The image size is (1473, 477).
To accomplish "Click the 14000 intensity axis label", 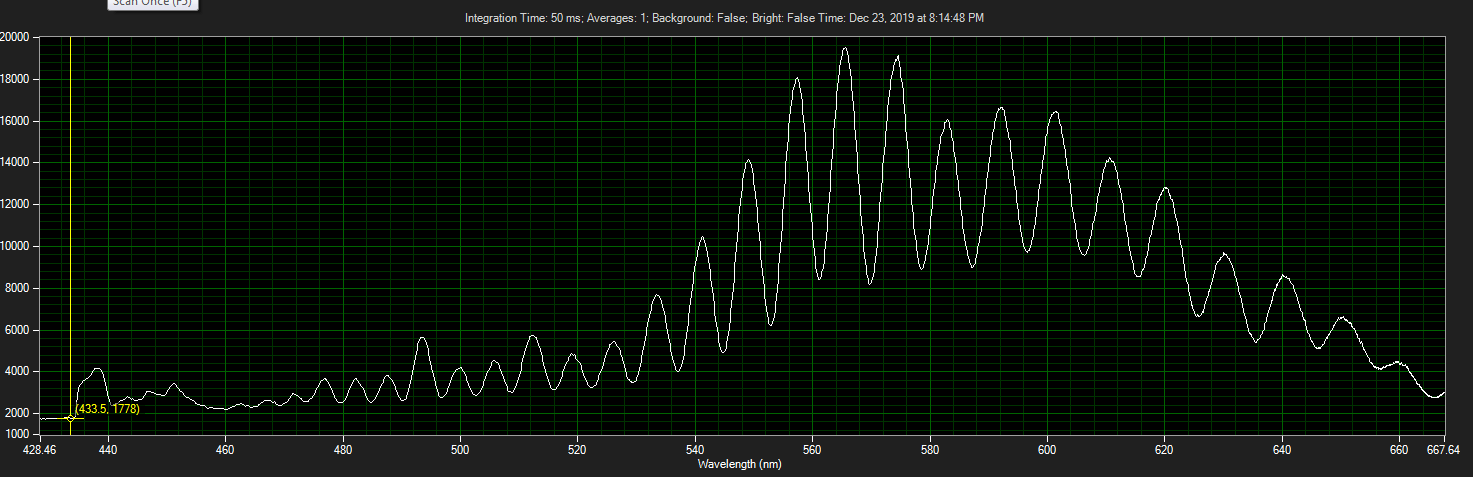I will [16, 163].
